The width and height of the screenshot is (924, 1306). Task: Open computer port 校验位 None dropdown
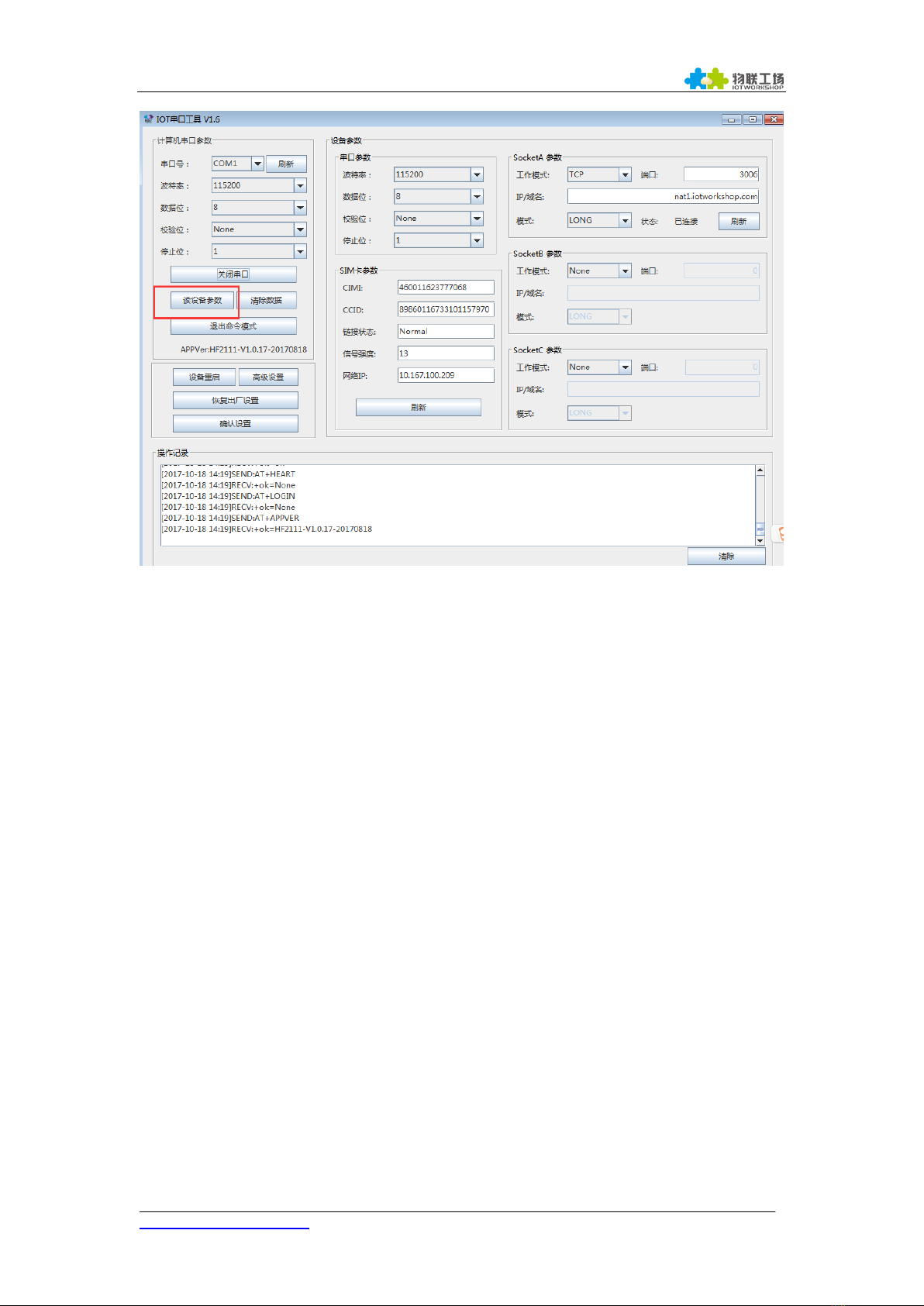pyautogui.click(x=300, y=229)
